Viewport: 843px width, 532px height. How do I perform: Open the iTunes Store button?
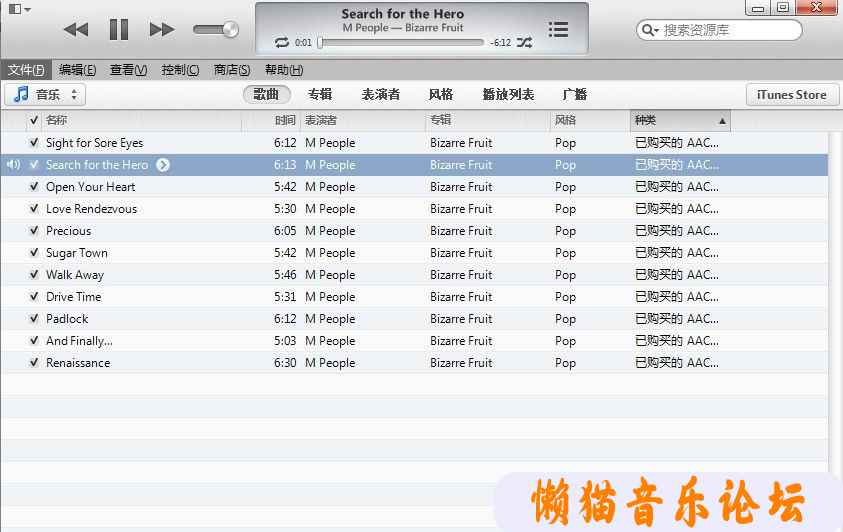click(x=791, y=95)
